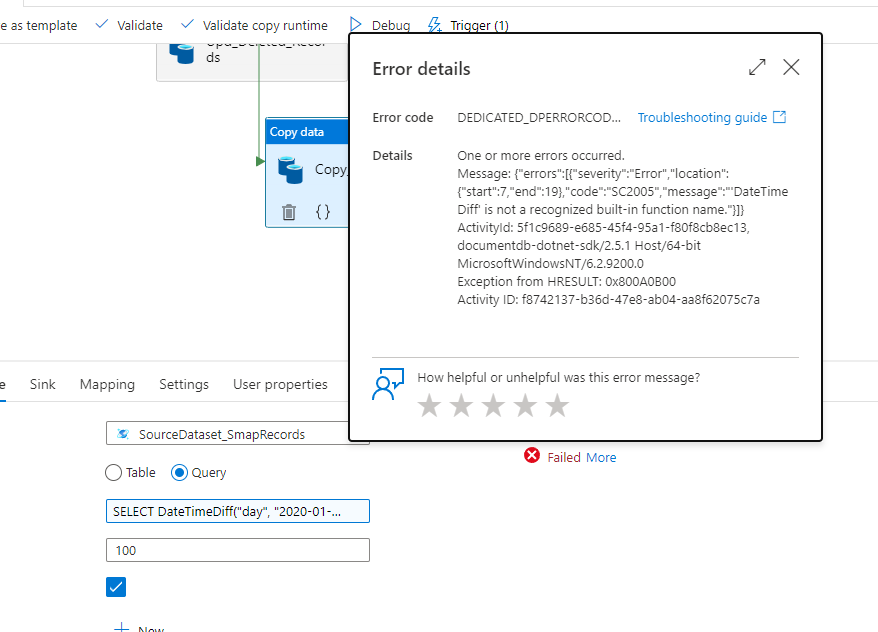
Task: Switch to the Mapping tab
Action: (107, 384)
